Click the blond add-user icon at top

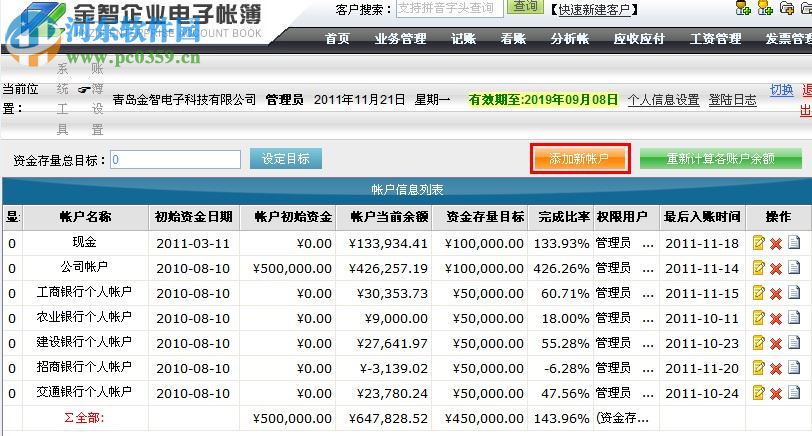pos(765,7)
